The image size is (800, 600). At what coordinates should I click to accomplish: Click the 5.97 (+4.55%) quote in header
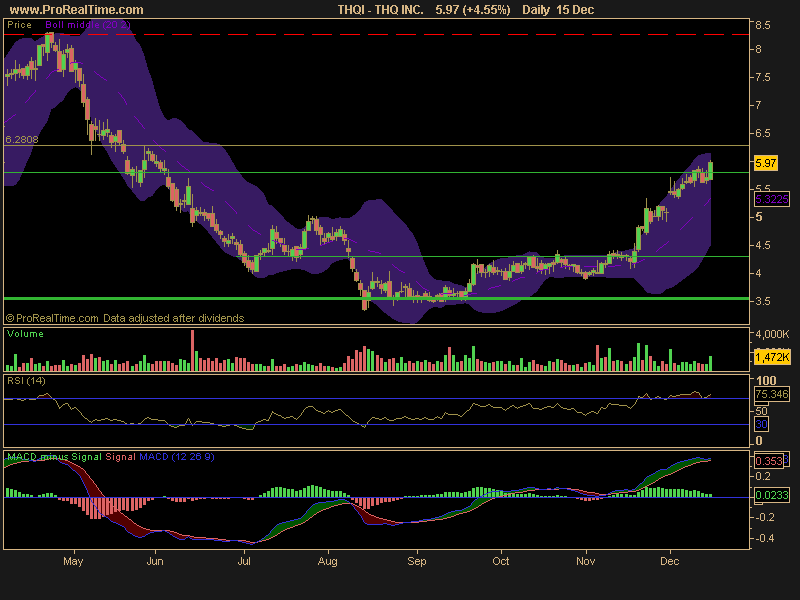click(473, 10)
